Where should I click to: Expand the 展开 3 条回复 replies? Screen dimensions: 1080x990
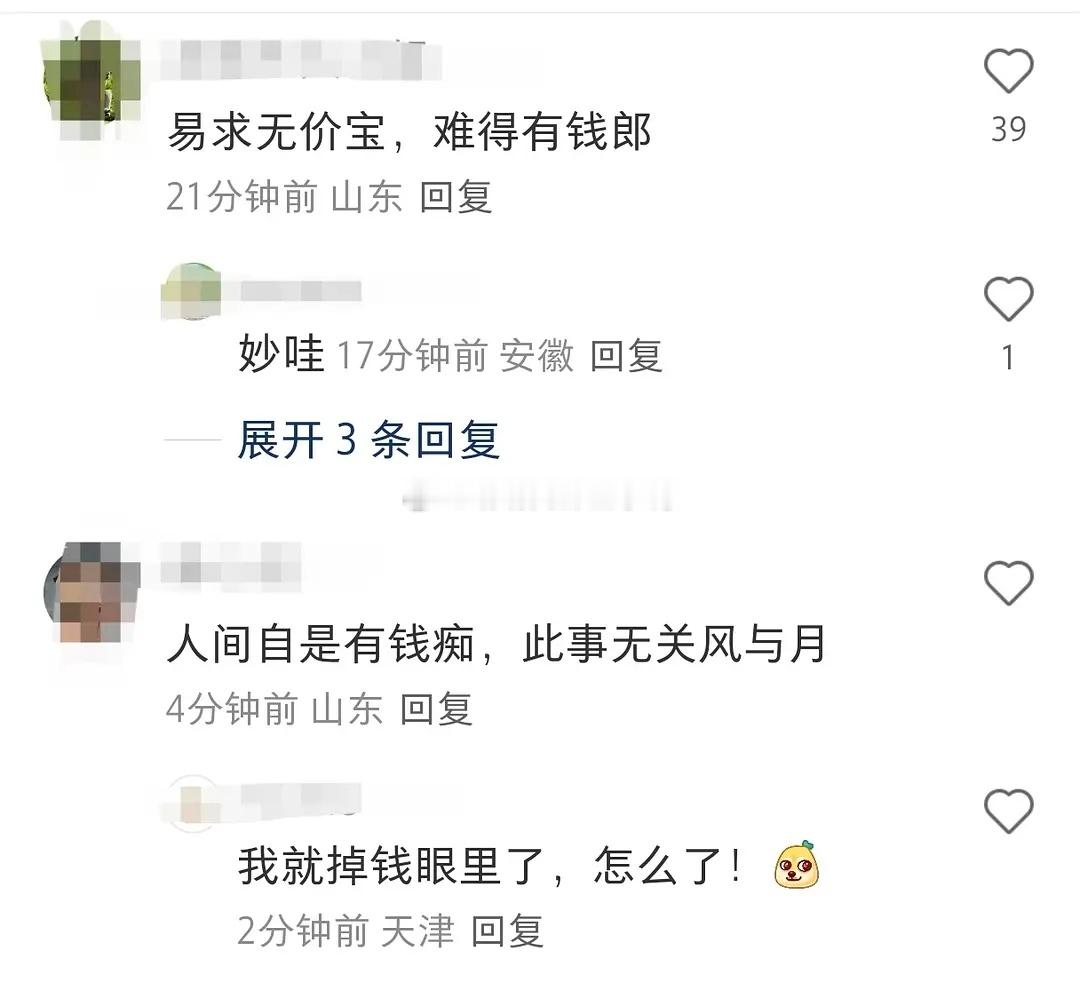pos(368,440)
